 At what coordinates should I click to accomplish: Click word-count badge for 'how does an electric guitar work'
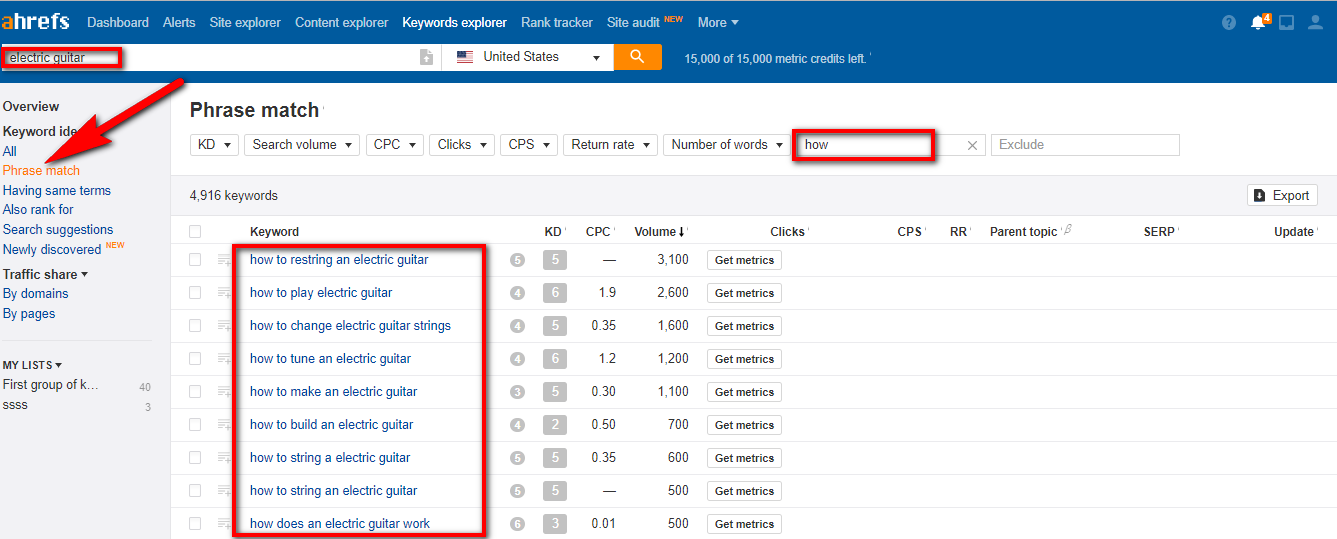517,524
